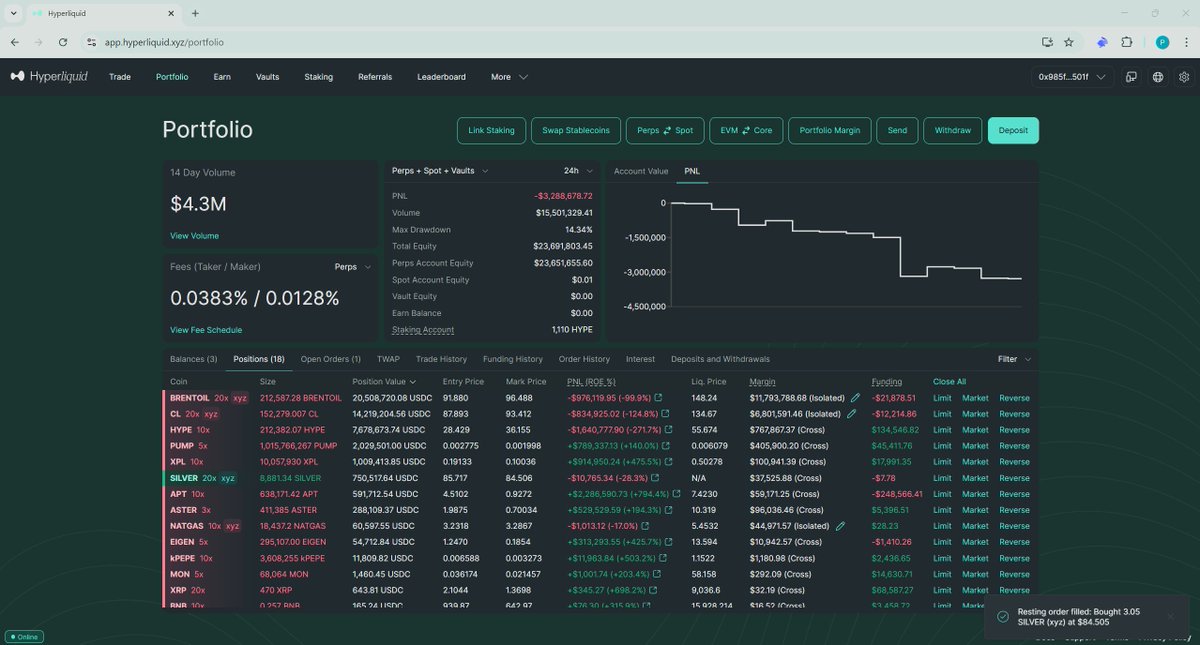Click the Perps to Spot transfer button
Image resolution: width=1200 pixels, height=645 pixels.
coord(665,130)
